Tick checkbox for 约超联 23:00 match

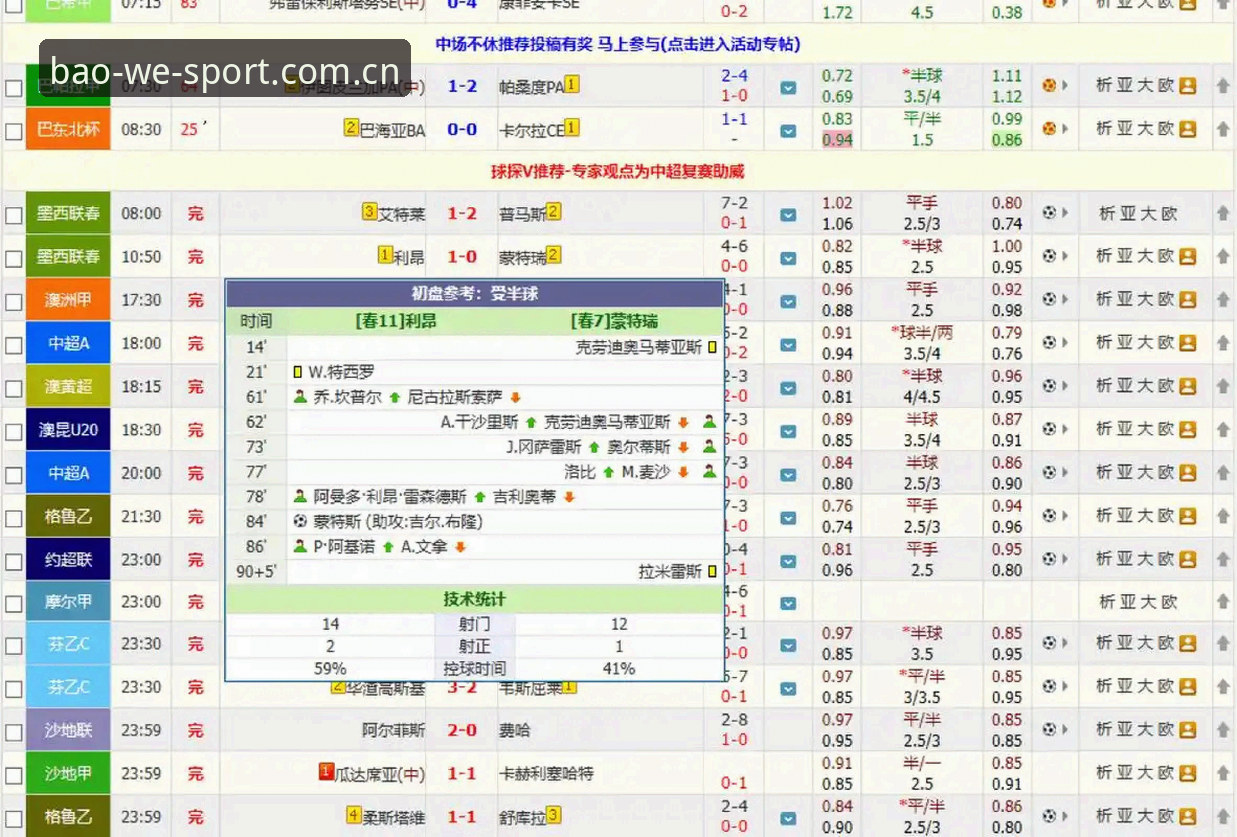pos(13,561)
